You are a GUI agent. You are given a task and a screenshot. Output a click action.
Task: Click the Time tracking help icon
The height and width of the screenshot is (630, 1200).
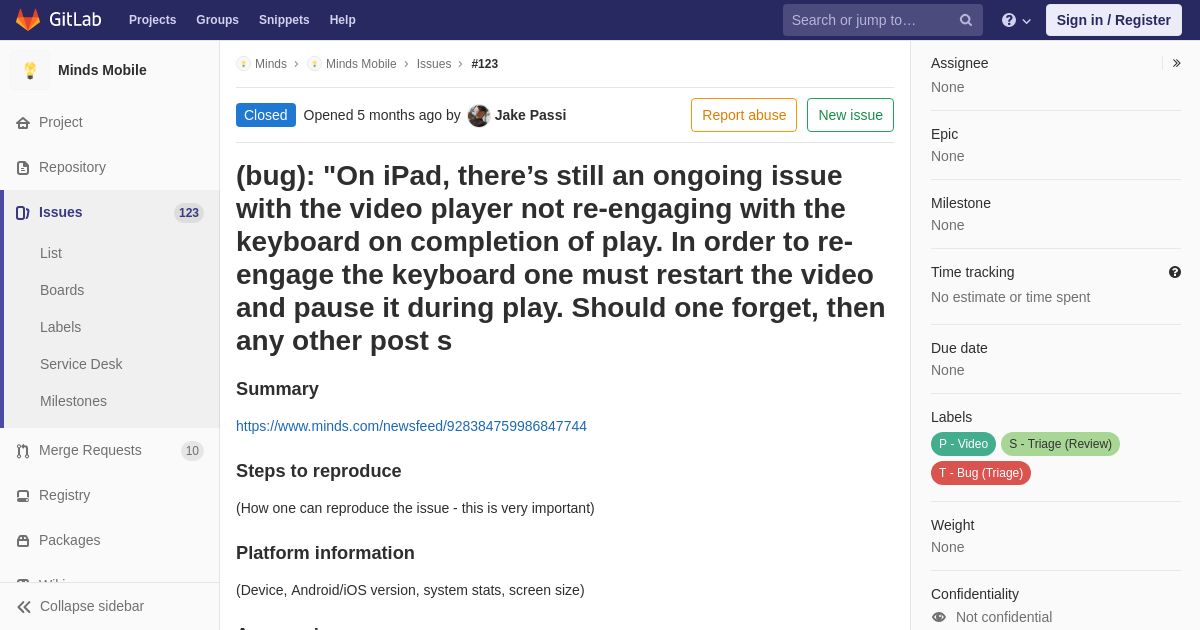pyautogui.click(x=1175, y=272)
